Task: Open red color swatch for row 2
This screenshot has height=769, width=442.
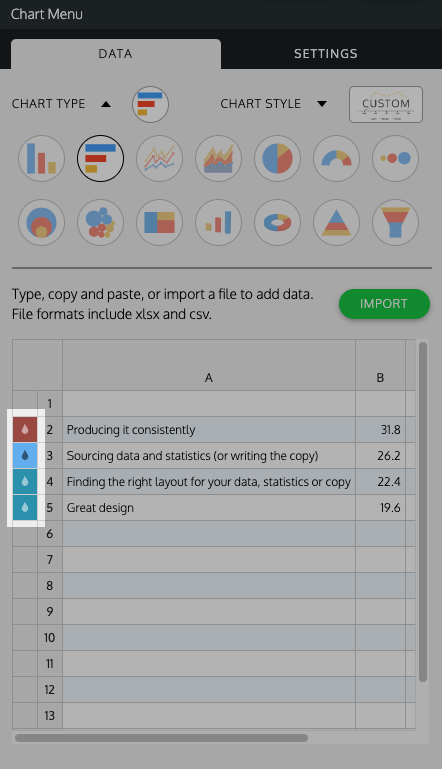Action: (x=25, y=430)
